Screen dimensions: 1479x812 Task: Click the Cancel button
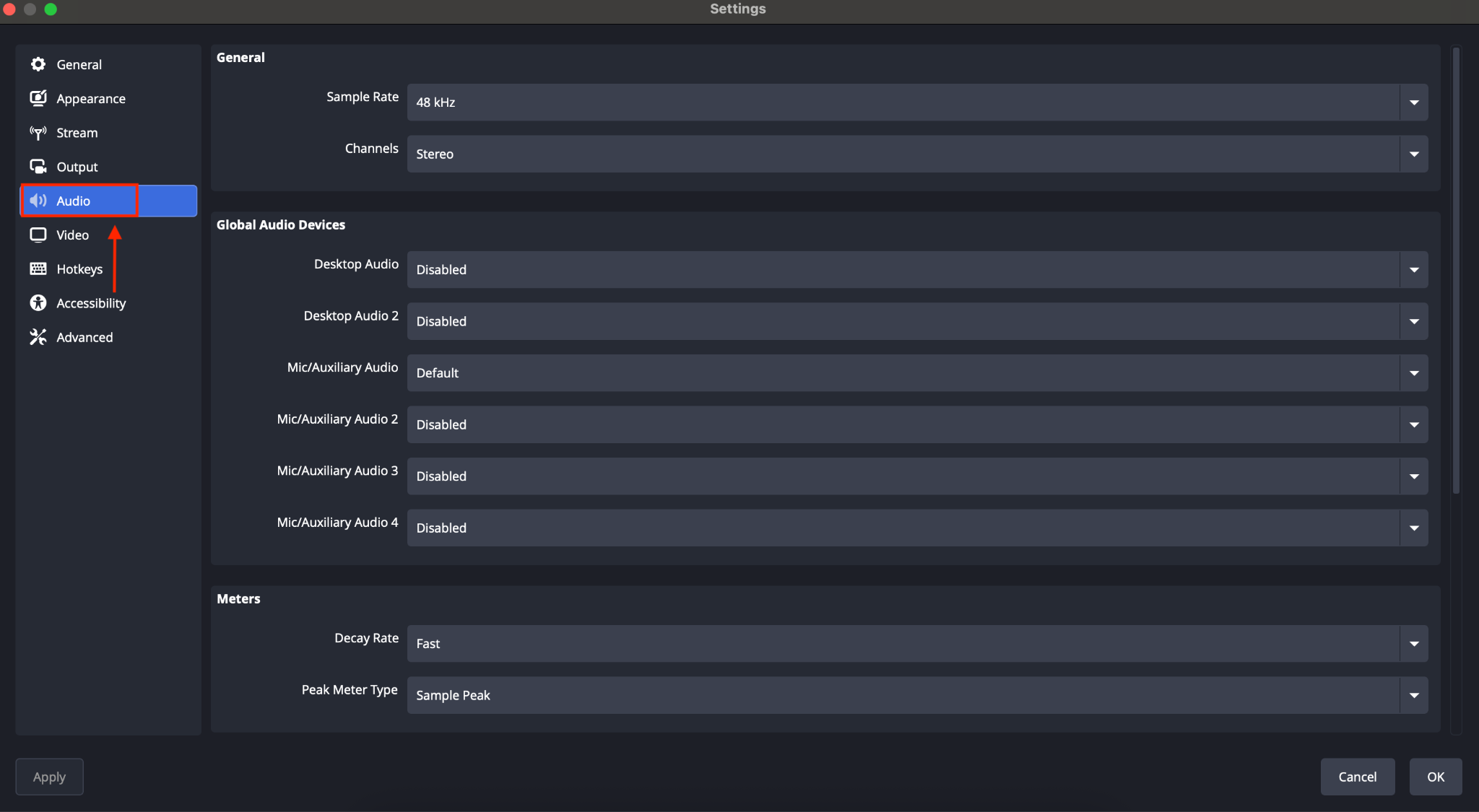tap(1358, 777)
